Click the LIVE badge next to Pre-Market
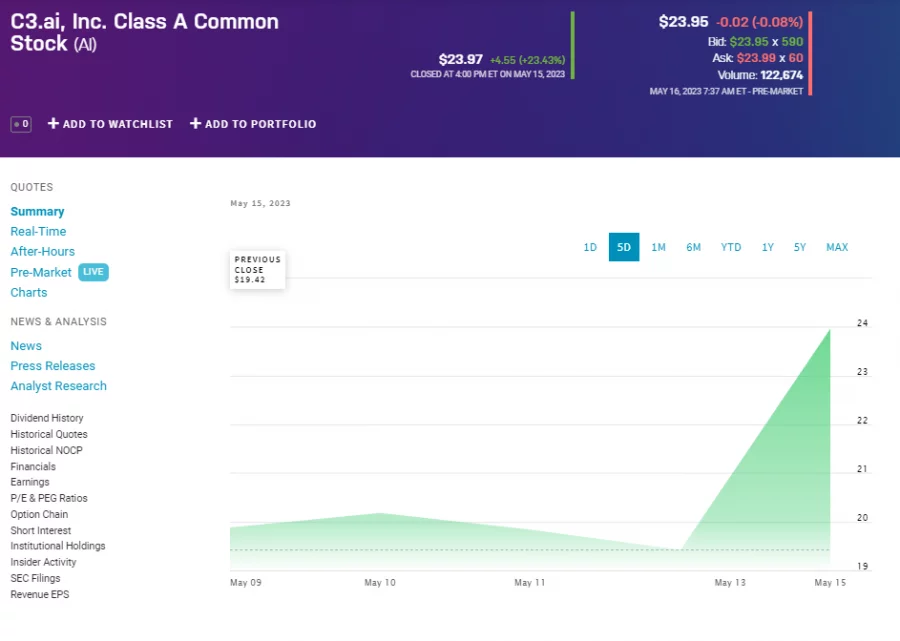This screenshot has height=641, width=900. tap(93, 272)
